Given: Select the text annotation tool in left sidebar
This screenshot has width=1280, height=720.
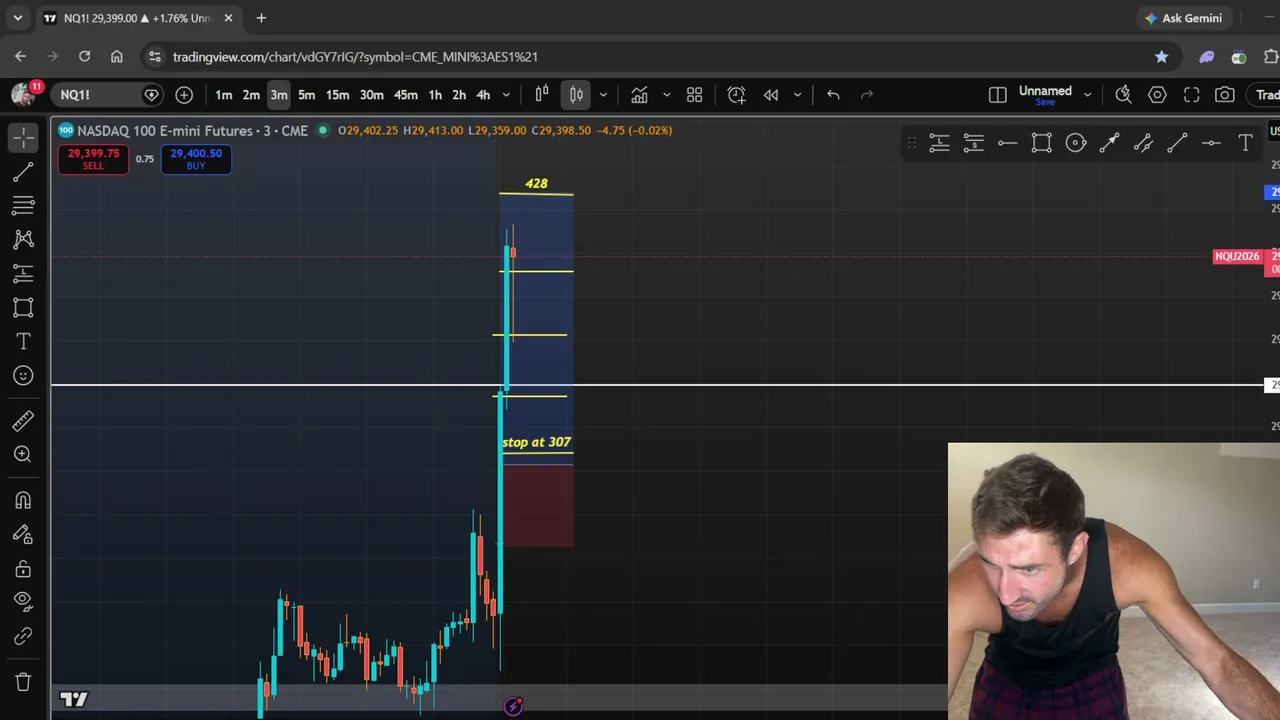Looking at the screenshot, I should point(23,341).
